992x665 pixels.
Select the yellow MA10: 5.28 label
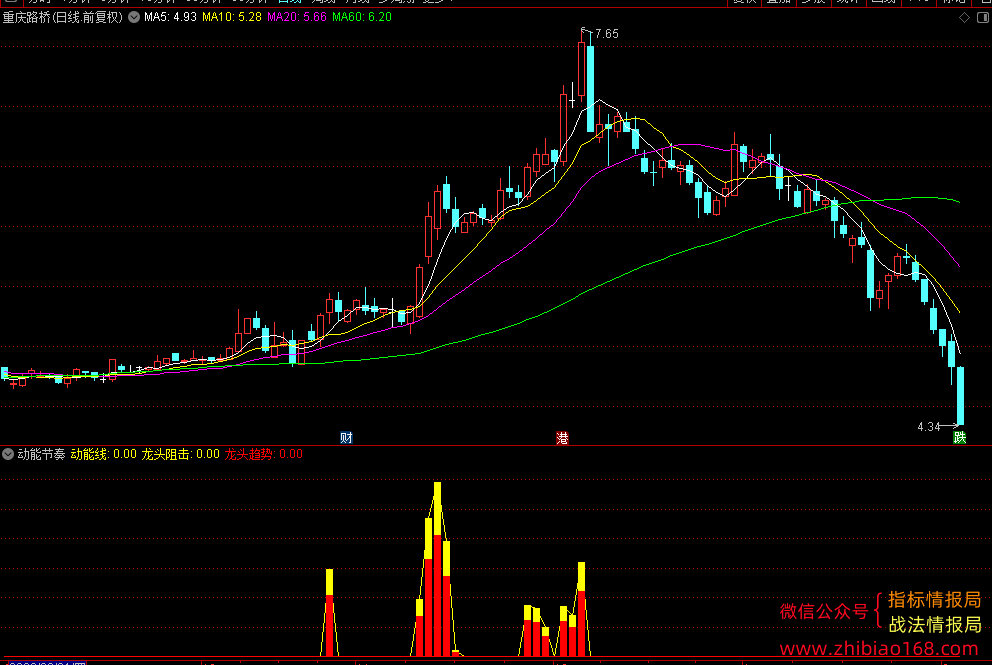tap(232, 17)
